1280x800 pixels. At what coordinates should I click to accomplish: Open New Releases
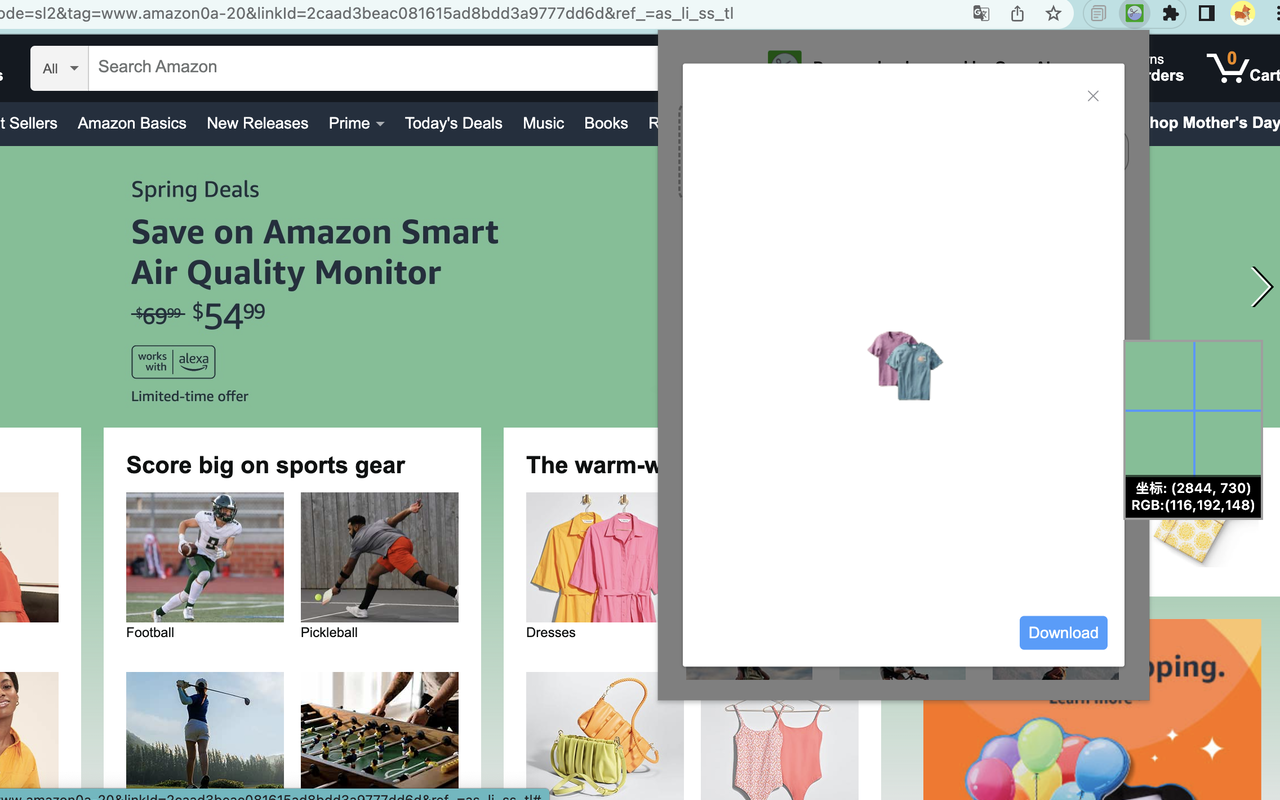257,123
